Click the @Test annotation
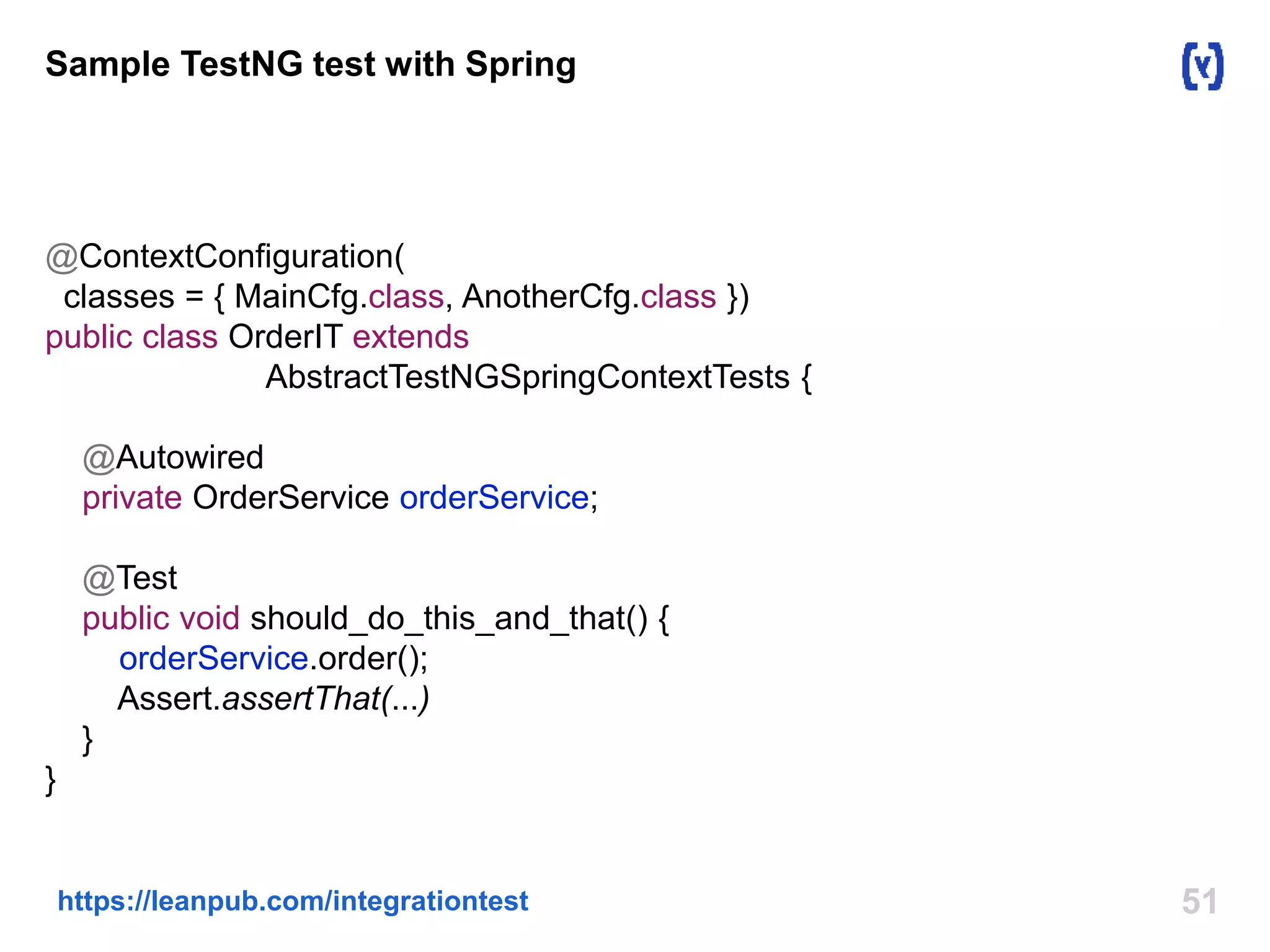This screenshot has width=1270, height=952. [x=130, y=578]
